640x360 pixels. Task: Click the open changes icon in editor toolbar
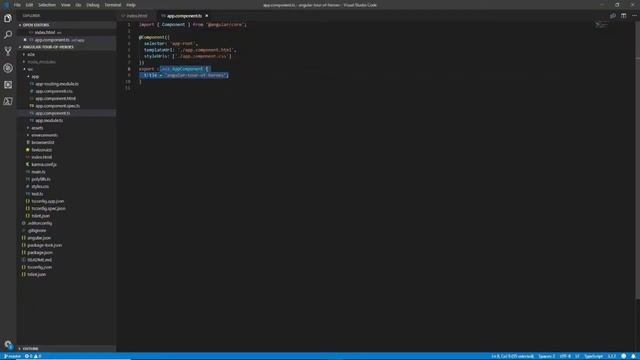tap(613, 16)
